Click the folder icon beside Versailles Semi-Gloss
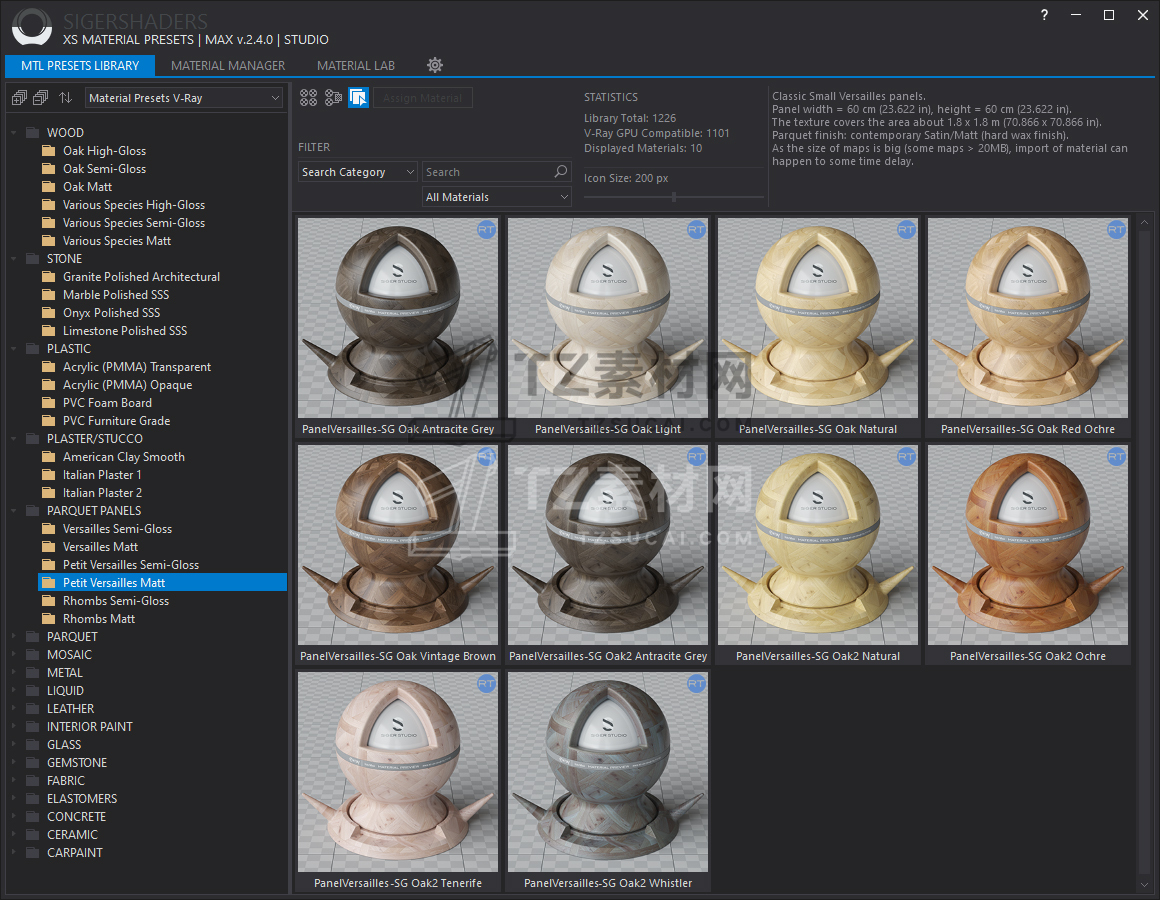1160x900 pixels. click(49, 529)
